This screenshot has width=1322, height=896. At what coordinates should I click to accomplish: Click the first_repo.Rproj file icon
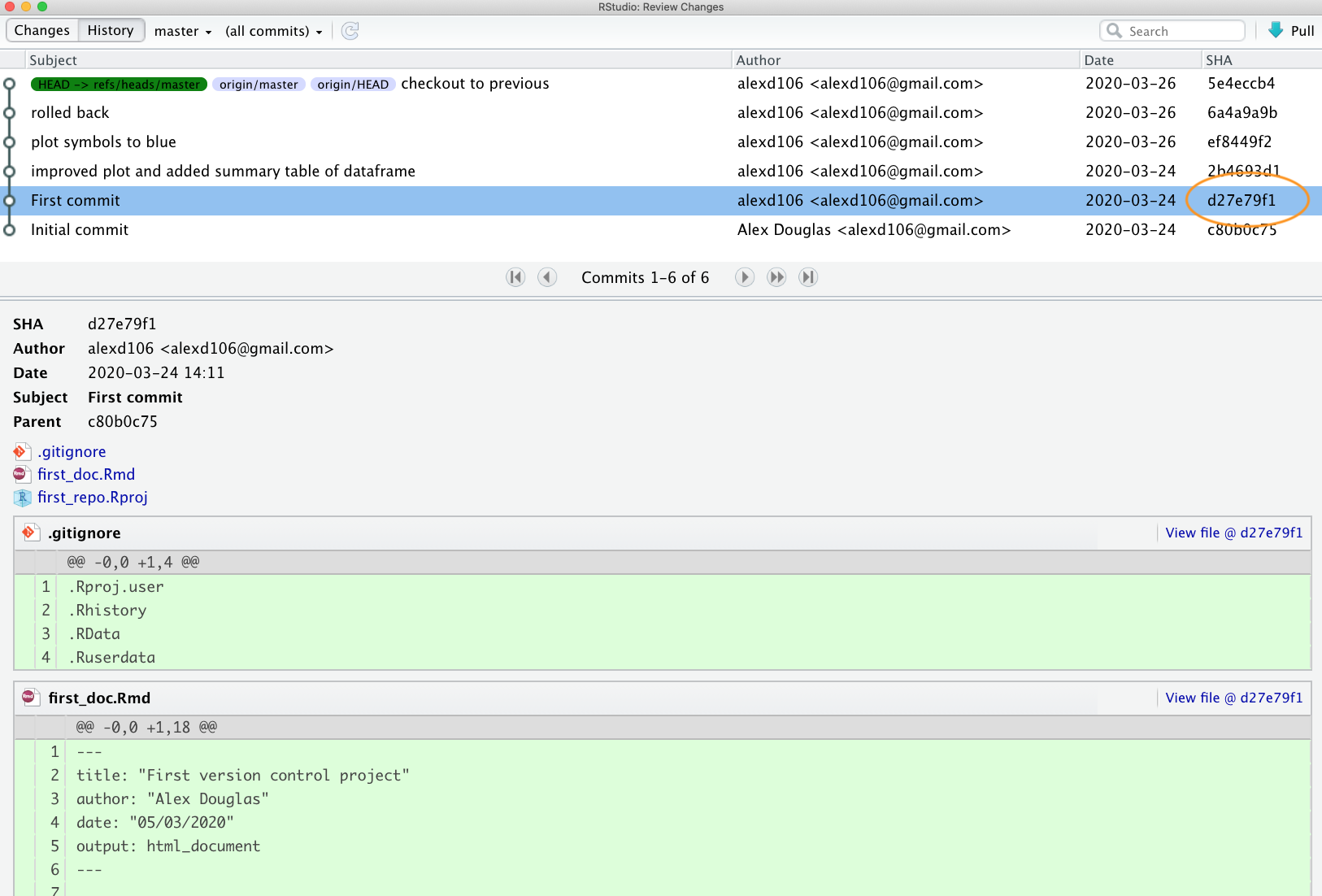pyautogui.click(x=22, y=498)
